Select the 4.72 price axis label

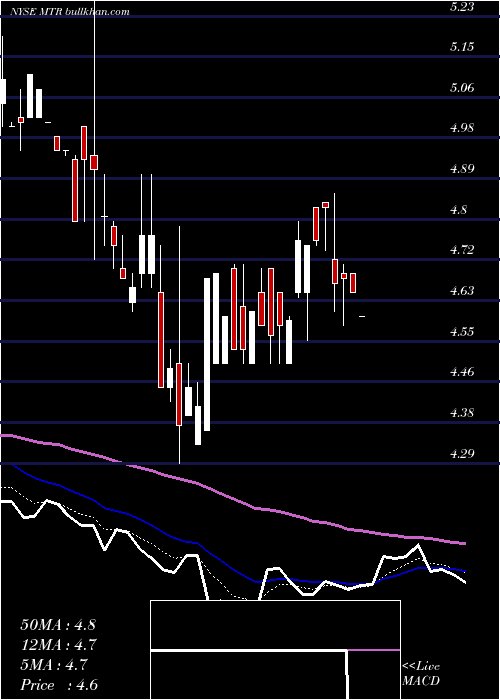tap(462, 250)
